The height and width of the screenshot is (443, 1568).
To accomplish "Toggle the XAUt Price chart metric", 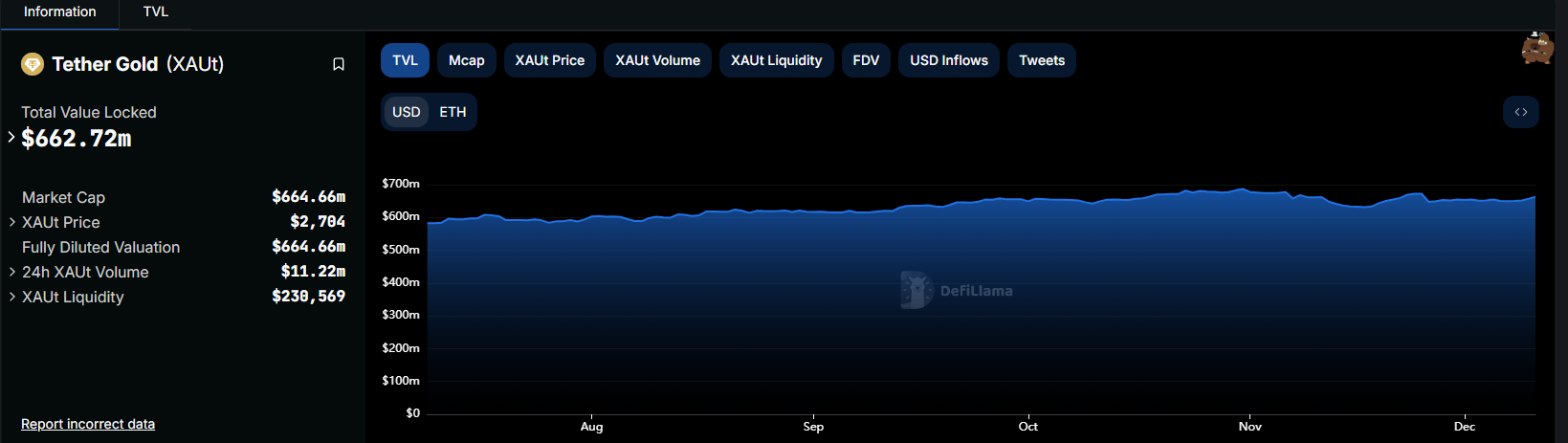I will (x=550, y=60).
